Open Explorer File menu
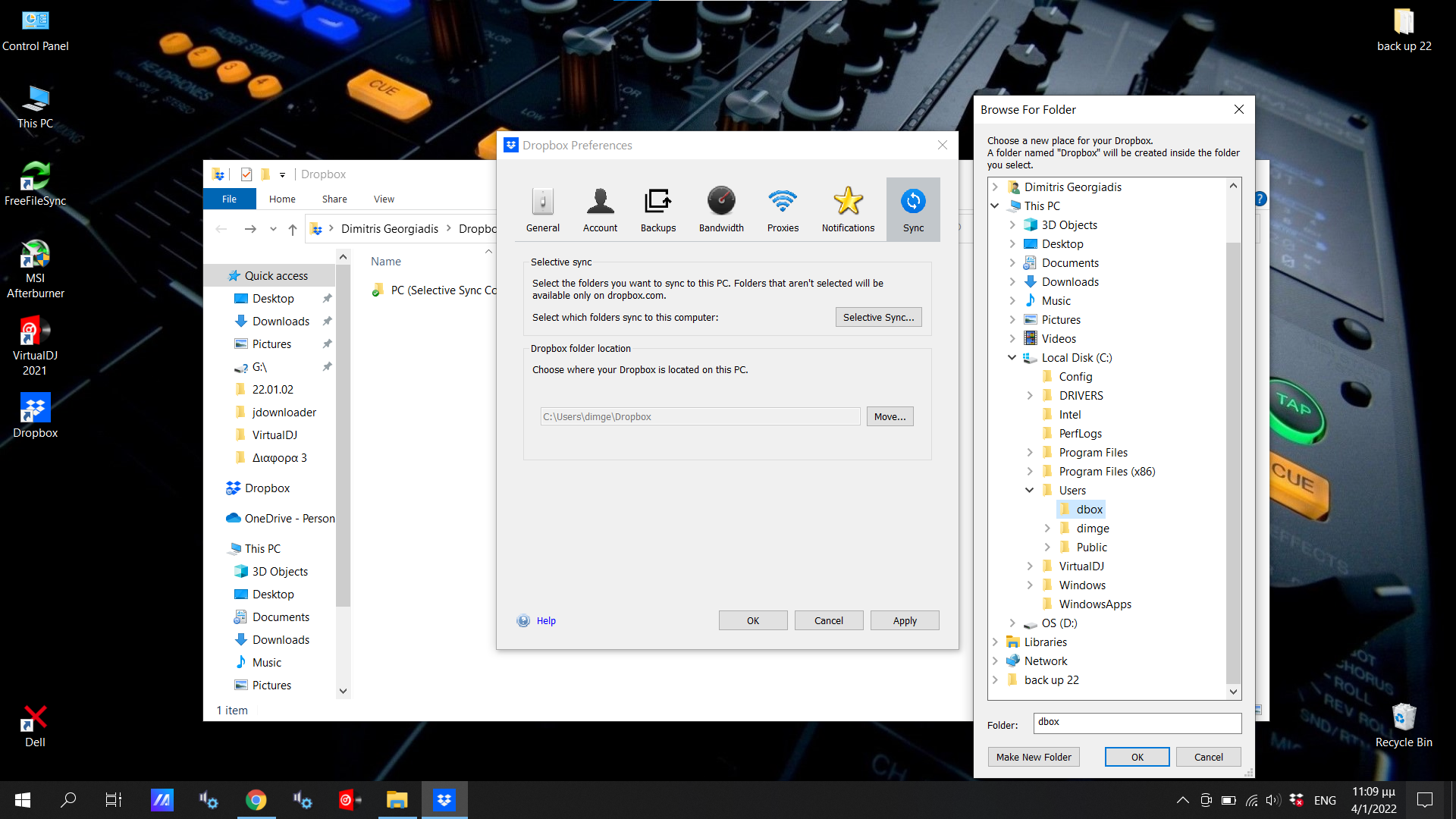The image size is (1456, 819). (229, 199)
